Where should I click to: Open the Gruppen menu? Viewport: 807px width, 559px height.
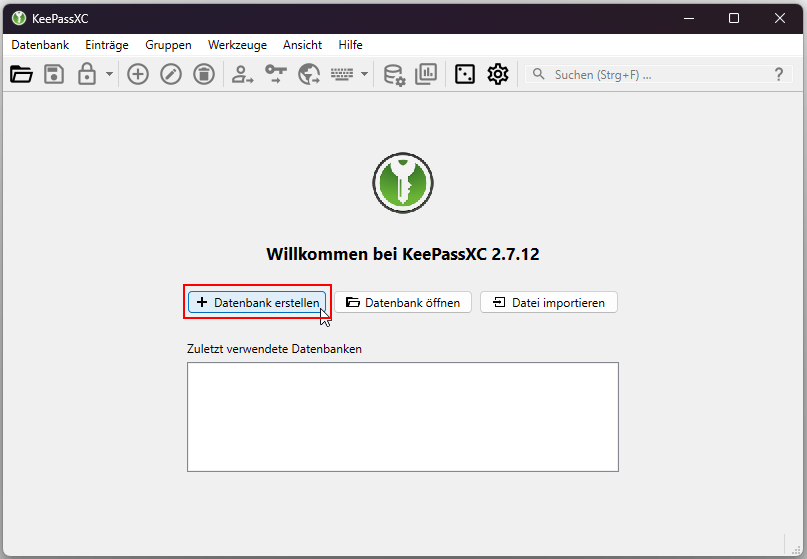(x=168, y=45)
